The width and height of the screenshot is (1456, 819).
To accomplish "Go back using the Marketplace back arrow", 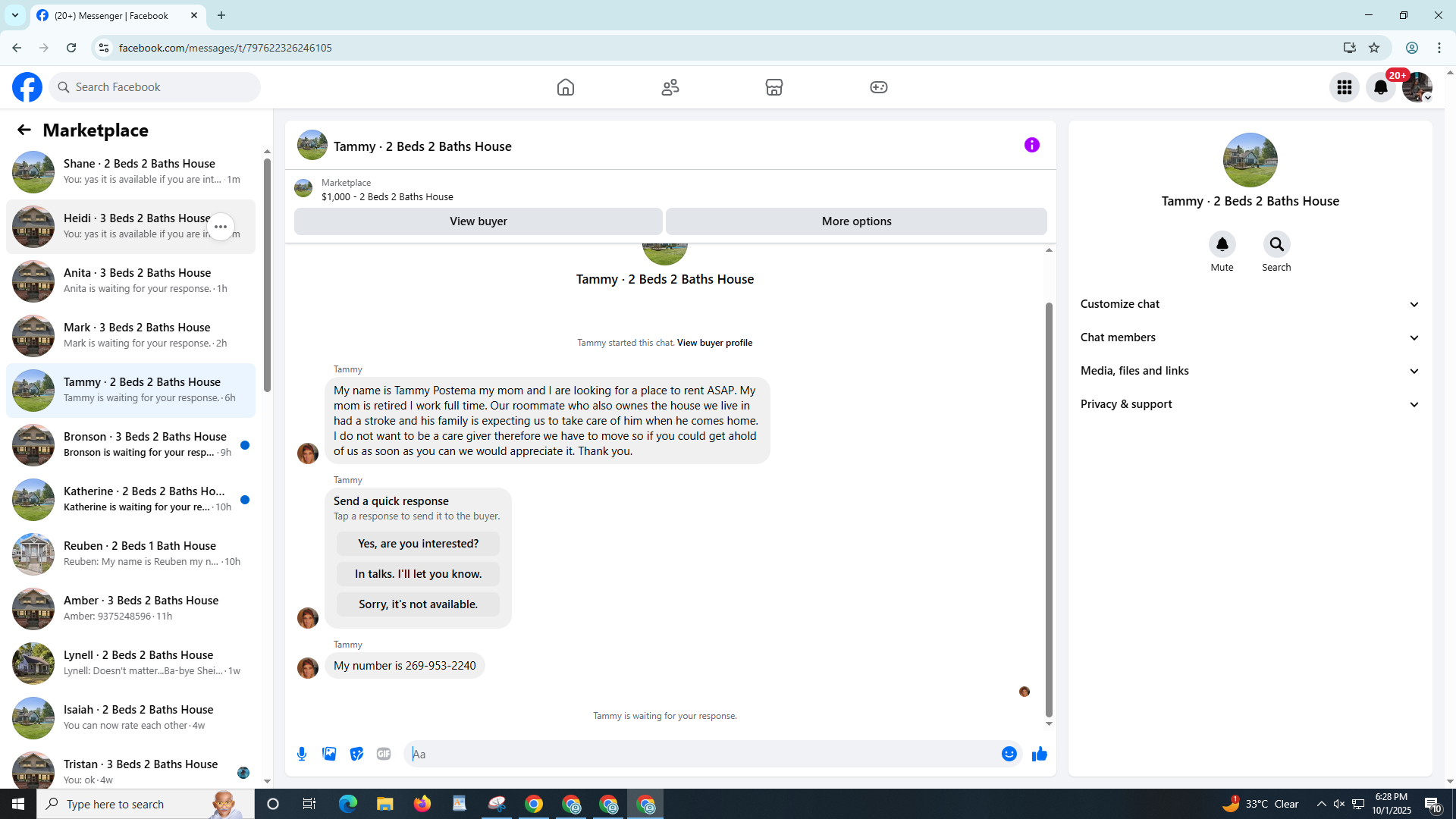I will 24,130.
